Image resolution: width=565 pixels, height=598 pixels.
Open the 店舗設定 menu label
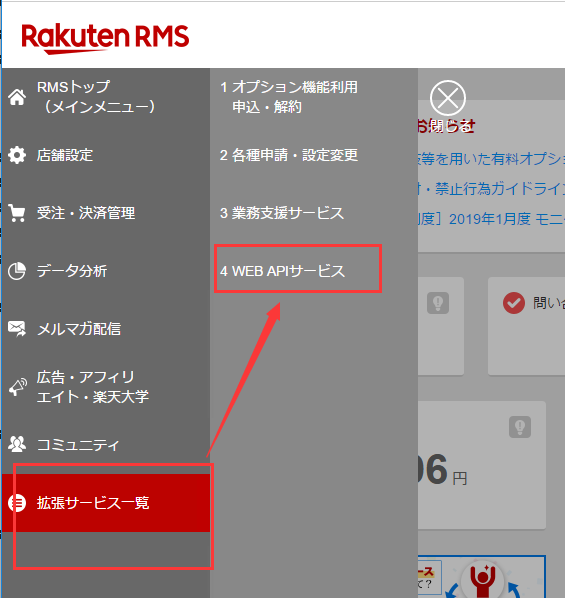(65, 155)
